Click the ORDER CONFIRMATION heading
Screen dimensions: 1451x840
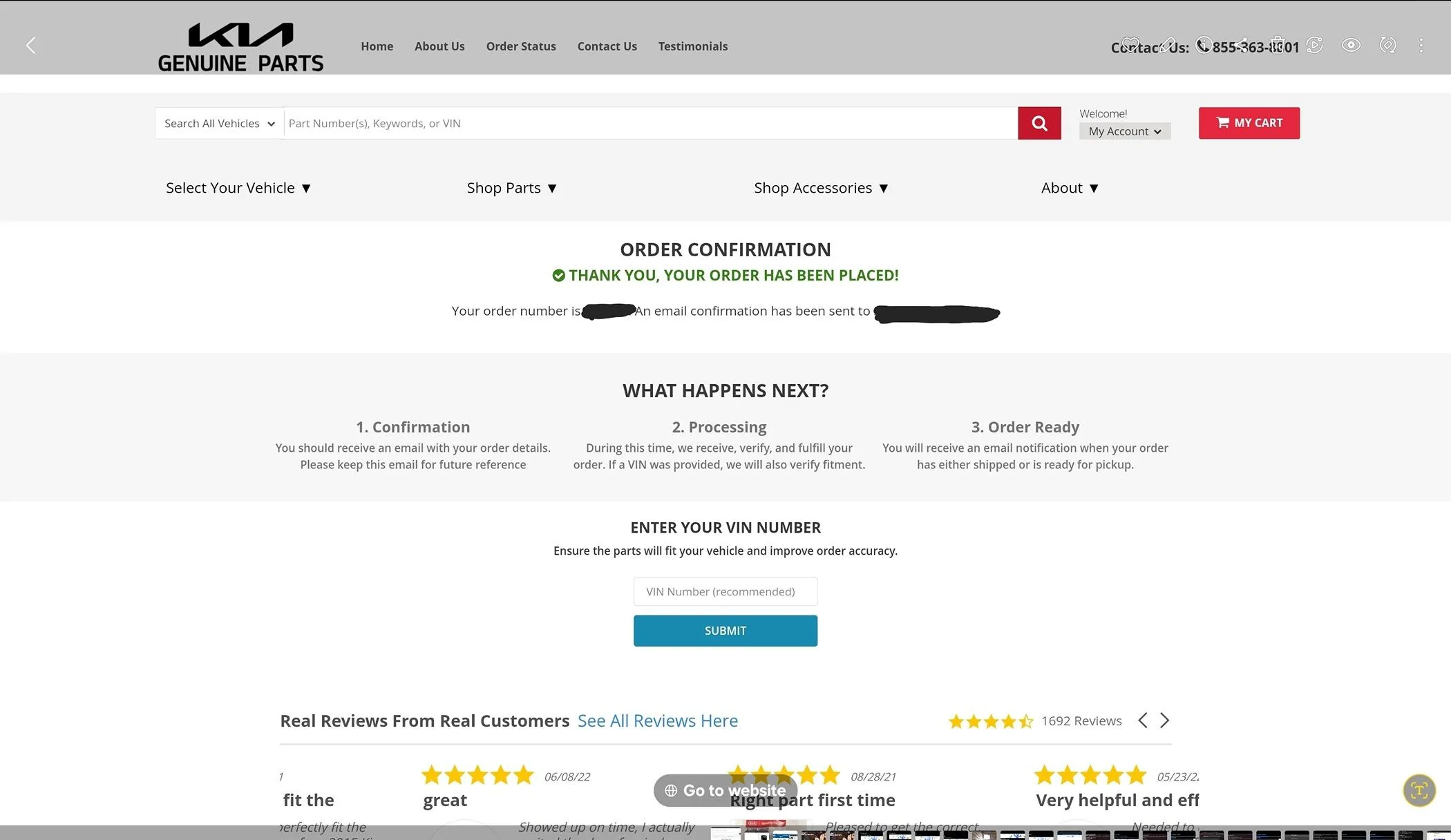click(725, 249)
